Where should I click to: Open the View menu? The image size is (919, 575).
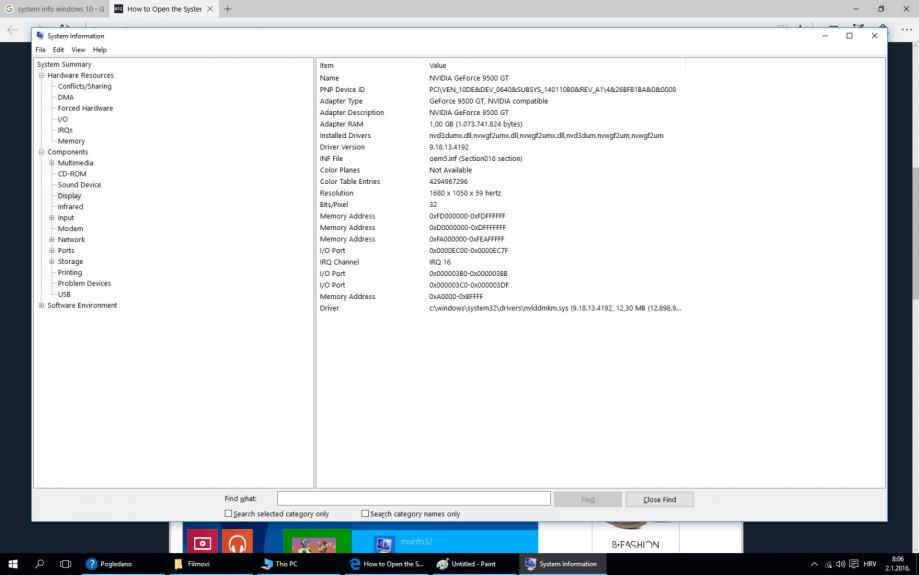coord(79,50)
